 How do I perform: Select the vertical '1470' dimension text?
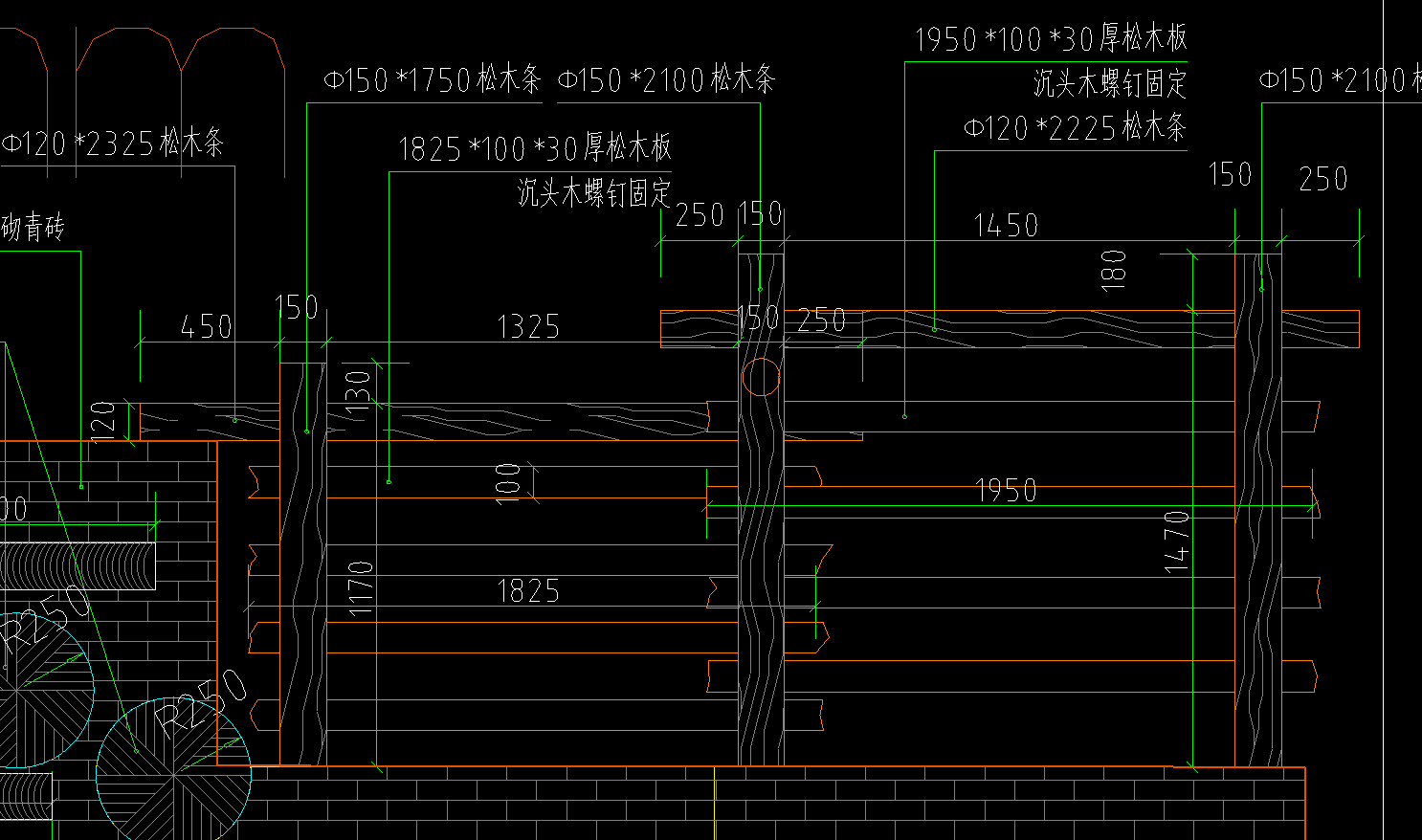1177,542
